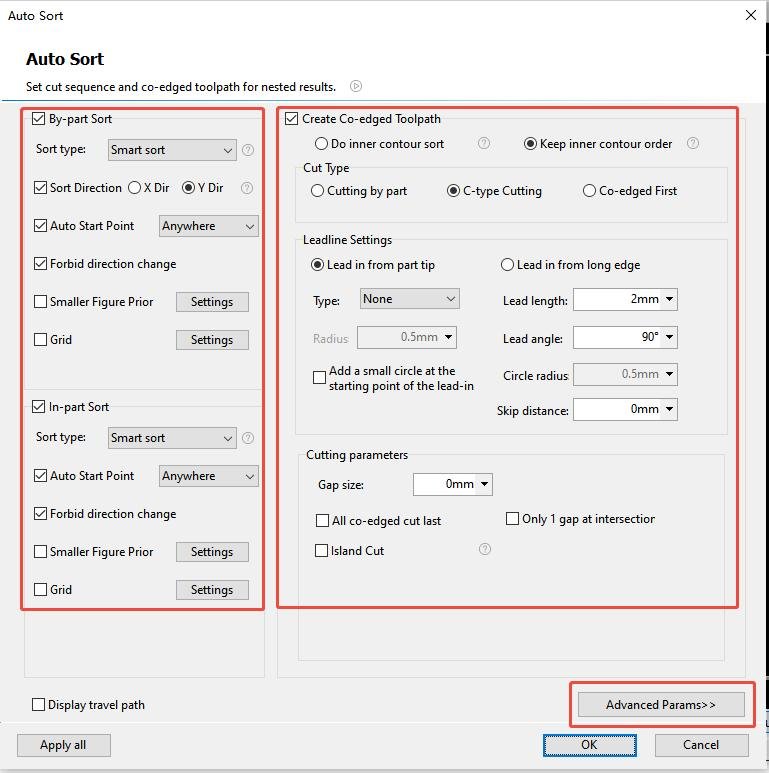Toggle Create Co-edged Toolpath checkbox

(x=291, y=119)
